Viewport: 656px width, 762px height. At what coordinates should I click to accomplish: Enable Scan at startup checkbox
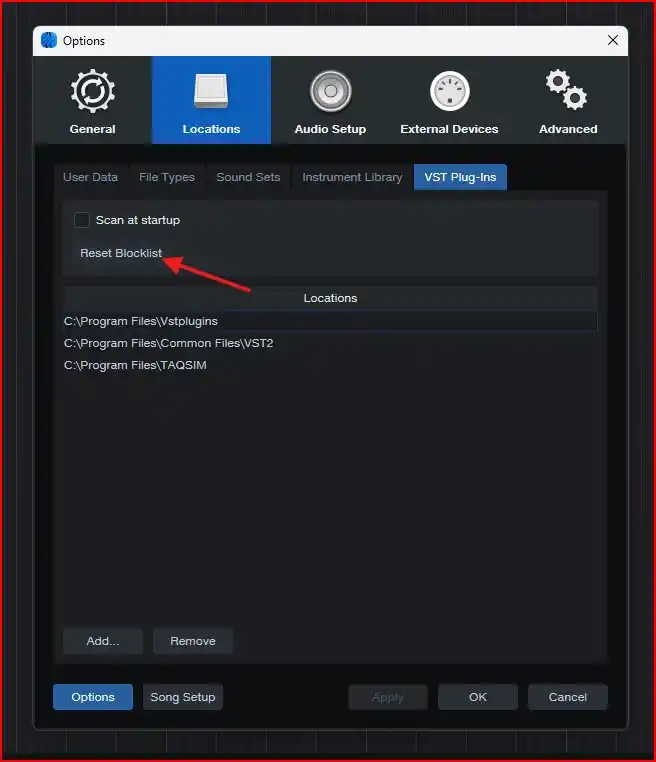point(82,220)
